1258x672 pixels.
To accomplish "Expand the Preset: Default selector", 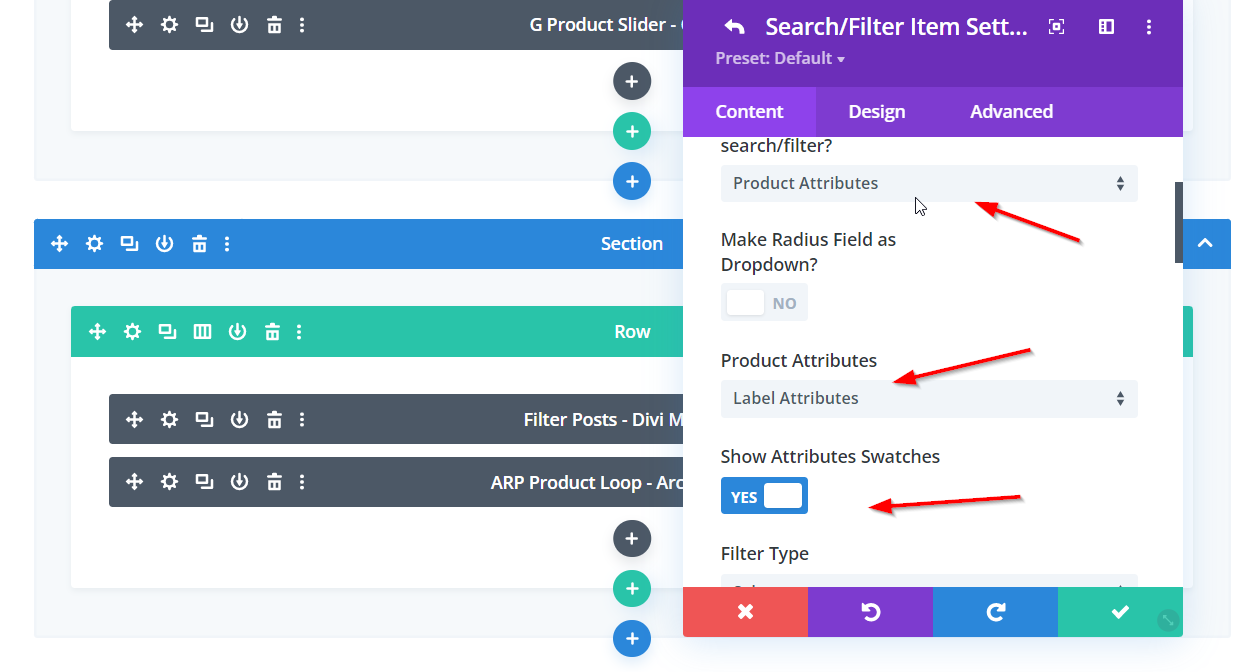I will [780, 59].
